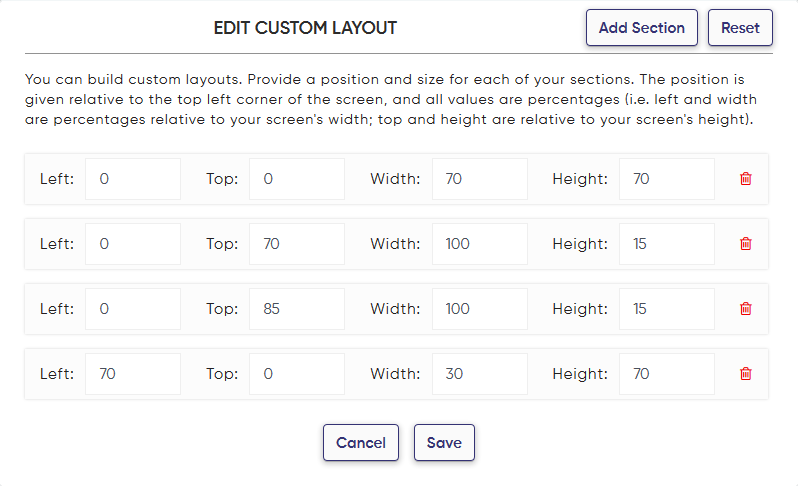Viewport: 798px width, 486px height.
Task: Reset the custom layout
Action: click(740, 28)
